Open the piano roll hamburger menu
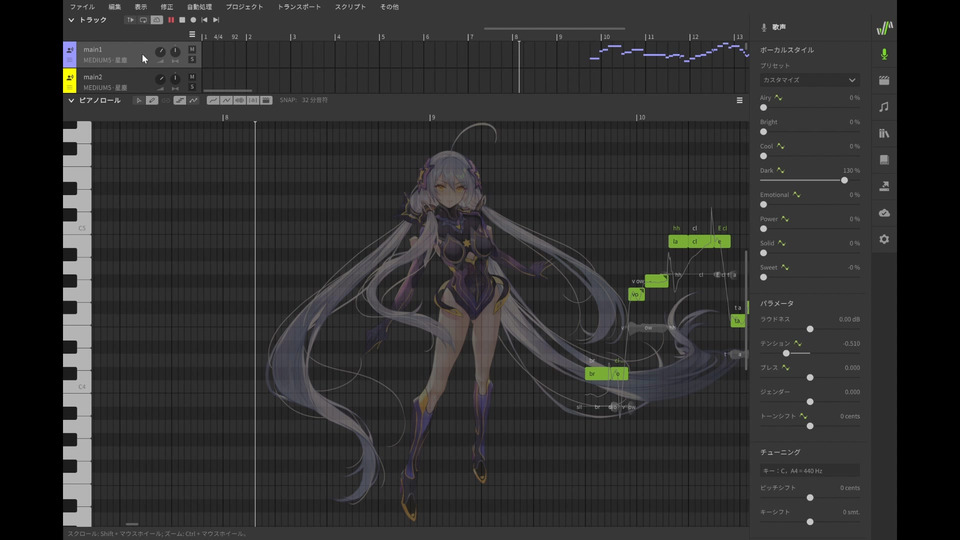This screenshot has width=960, height=540. click(x=740, y=100)
